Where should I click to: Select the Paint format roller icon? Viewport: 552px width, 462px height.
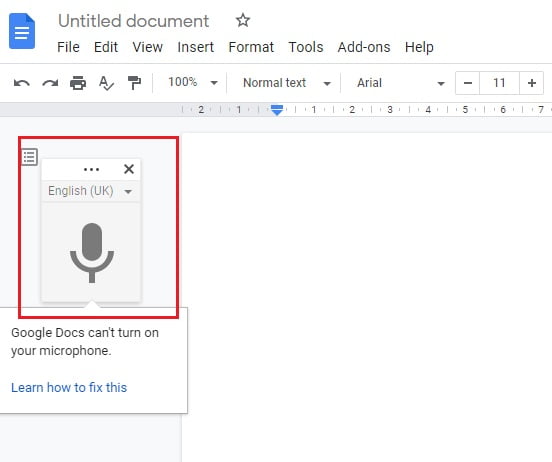point(134,83)
